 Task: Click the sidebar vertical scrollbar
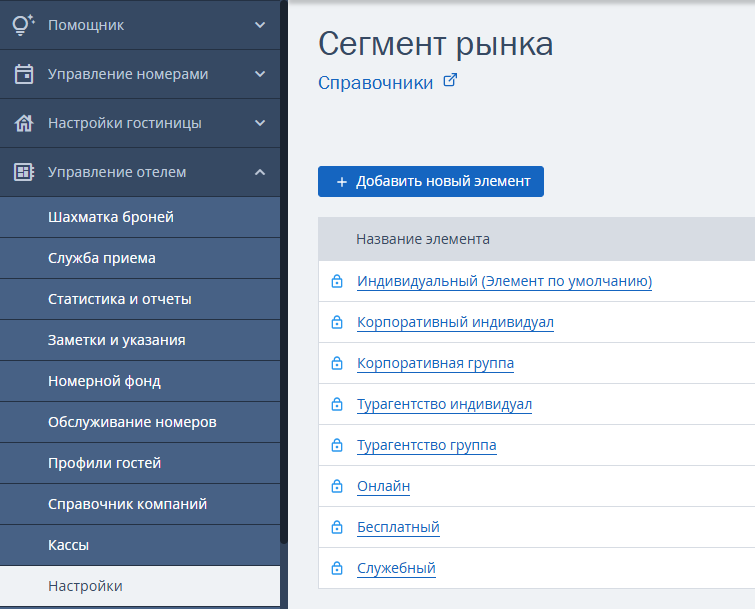coord(284,270)
